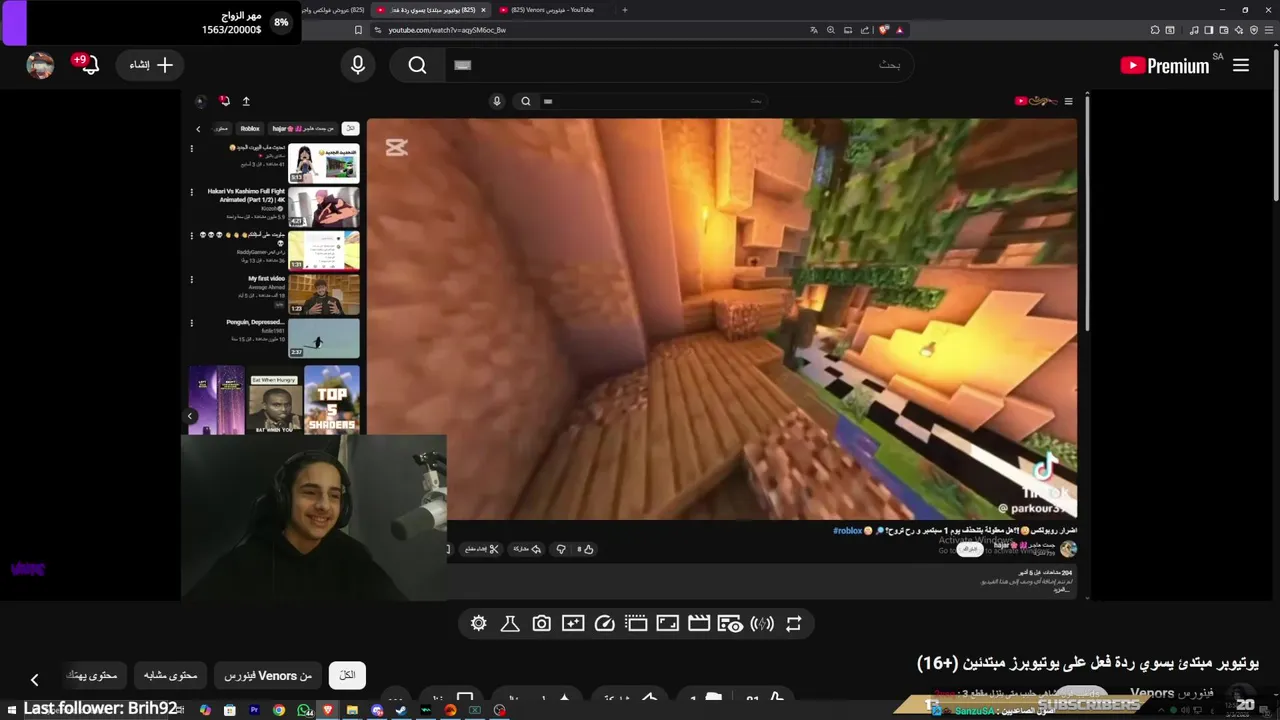Open Steam from the taskbar
1280x720 pixels.
point(401,710)
